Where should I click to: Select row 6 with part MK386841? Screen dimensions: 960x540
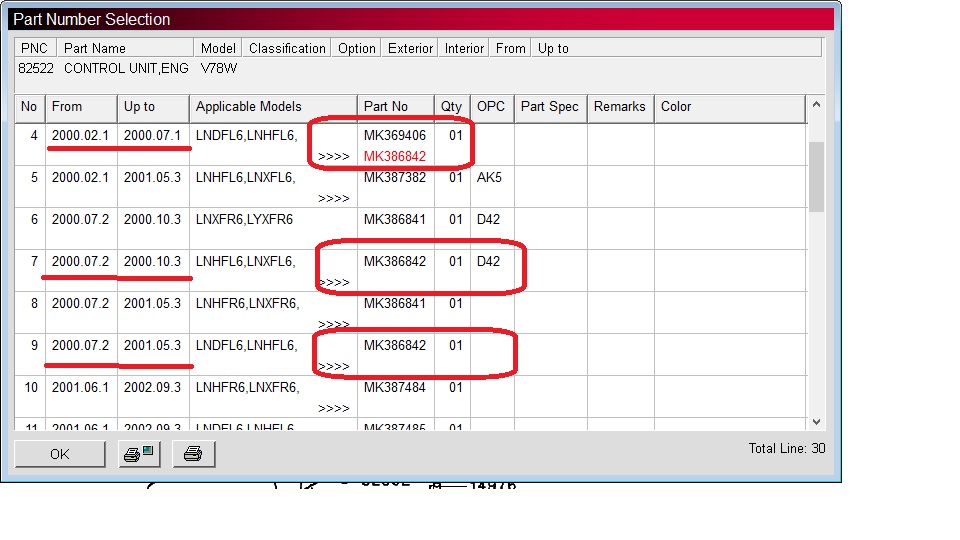(395, 219)
